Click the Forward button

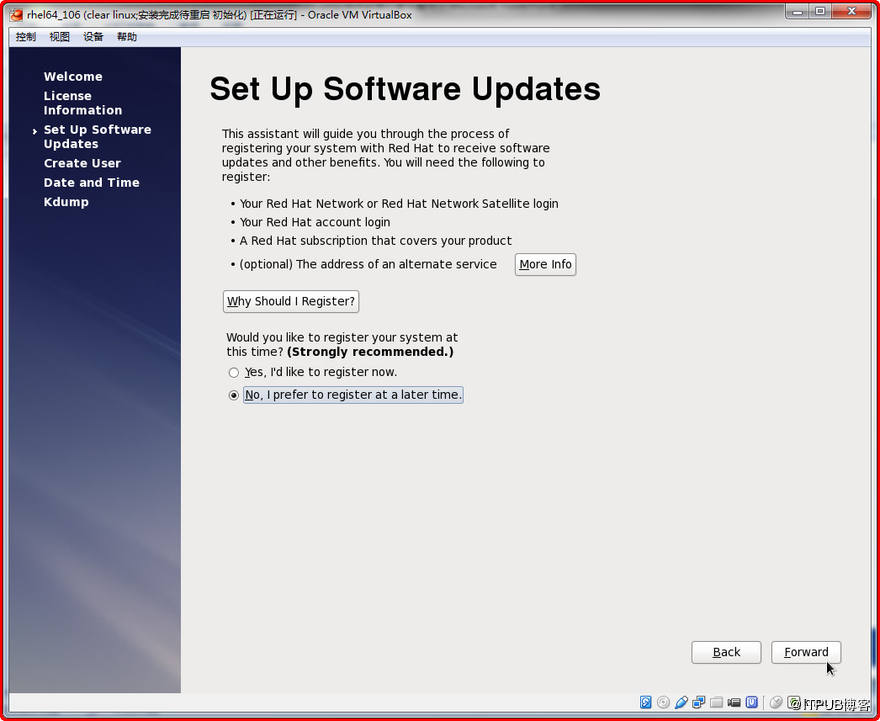pyautogui.click(x=806, y=652)
